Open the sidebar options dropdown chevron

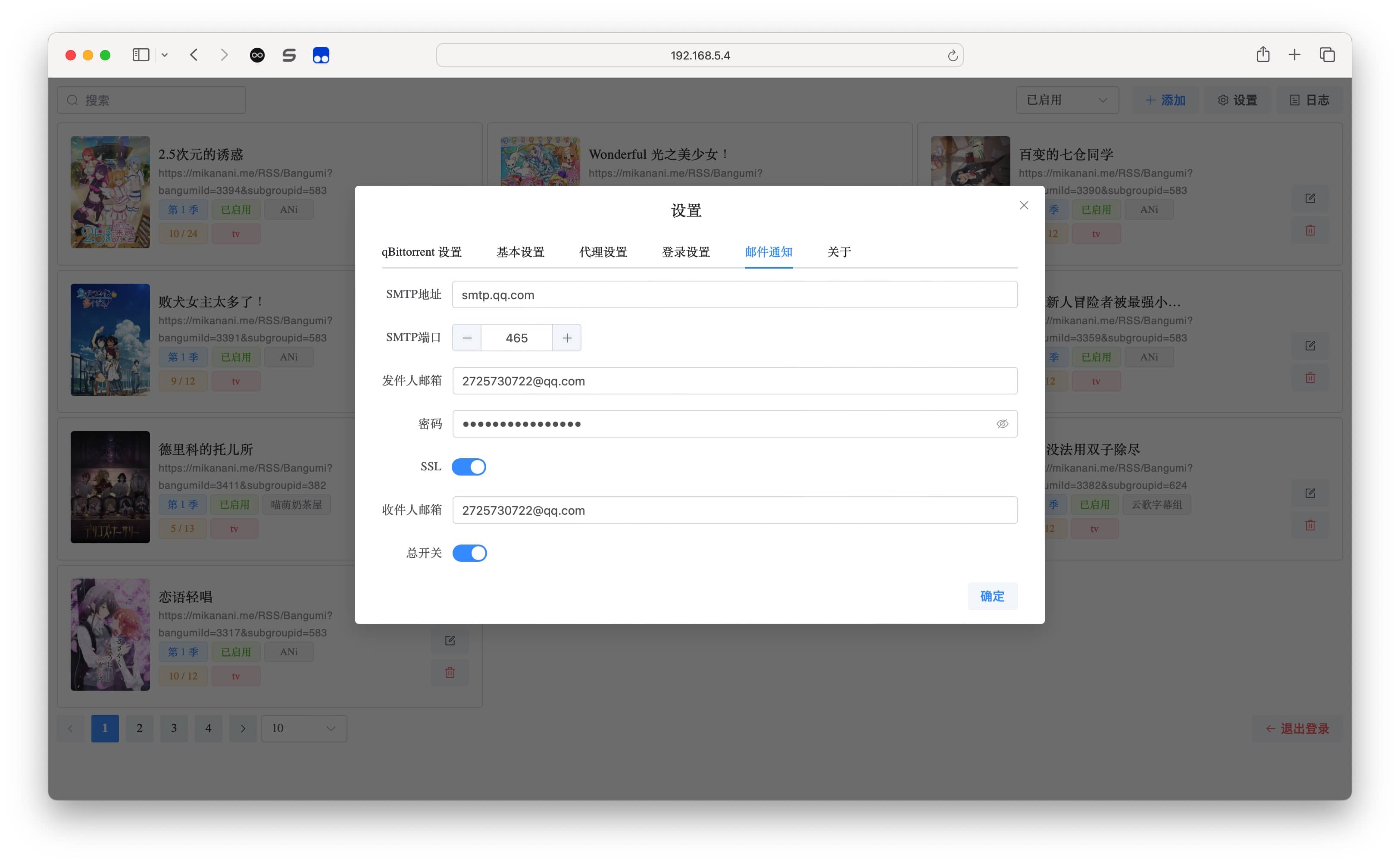pos(165,55)
